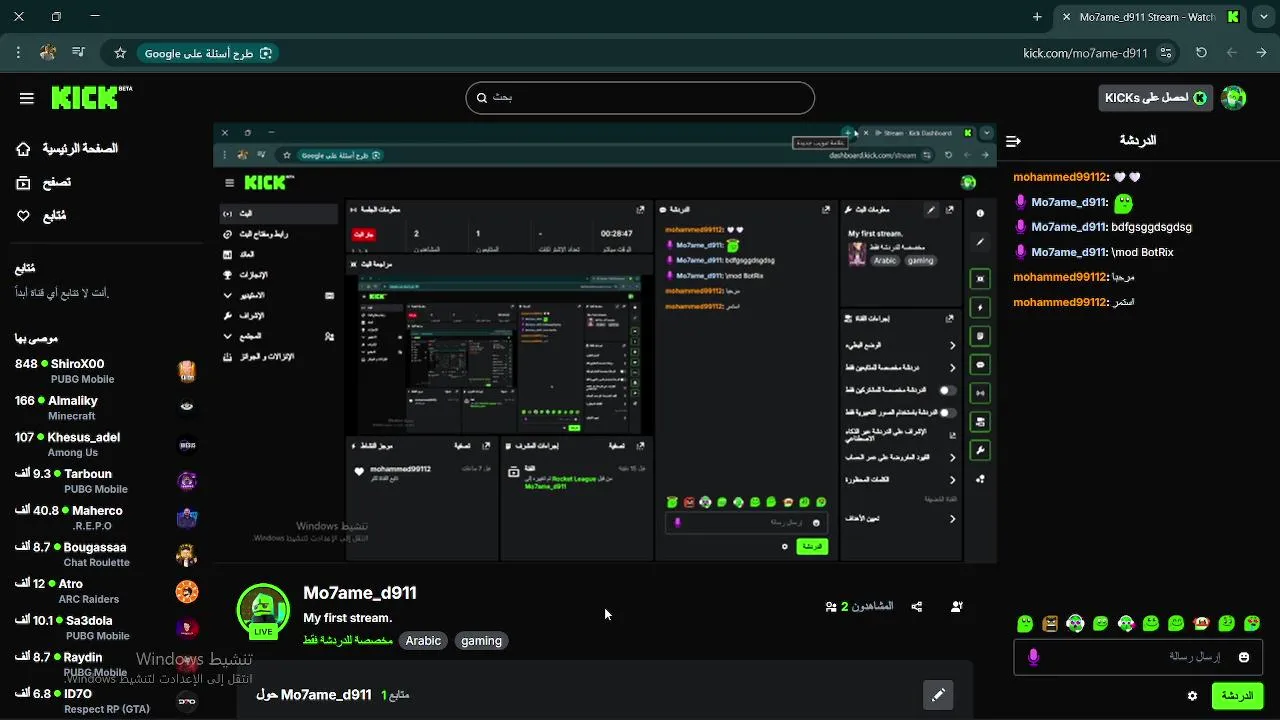Click Sa3dola channel avatar
1280x720 pixels.
pyautogui.click(x=187, y=628)
